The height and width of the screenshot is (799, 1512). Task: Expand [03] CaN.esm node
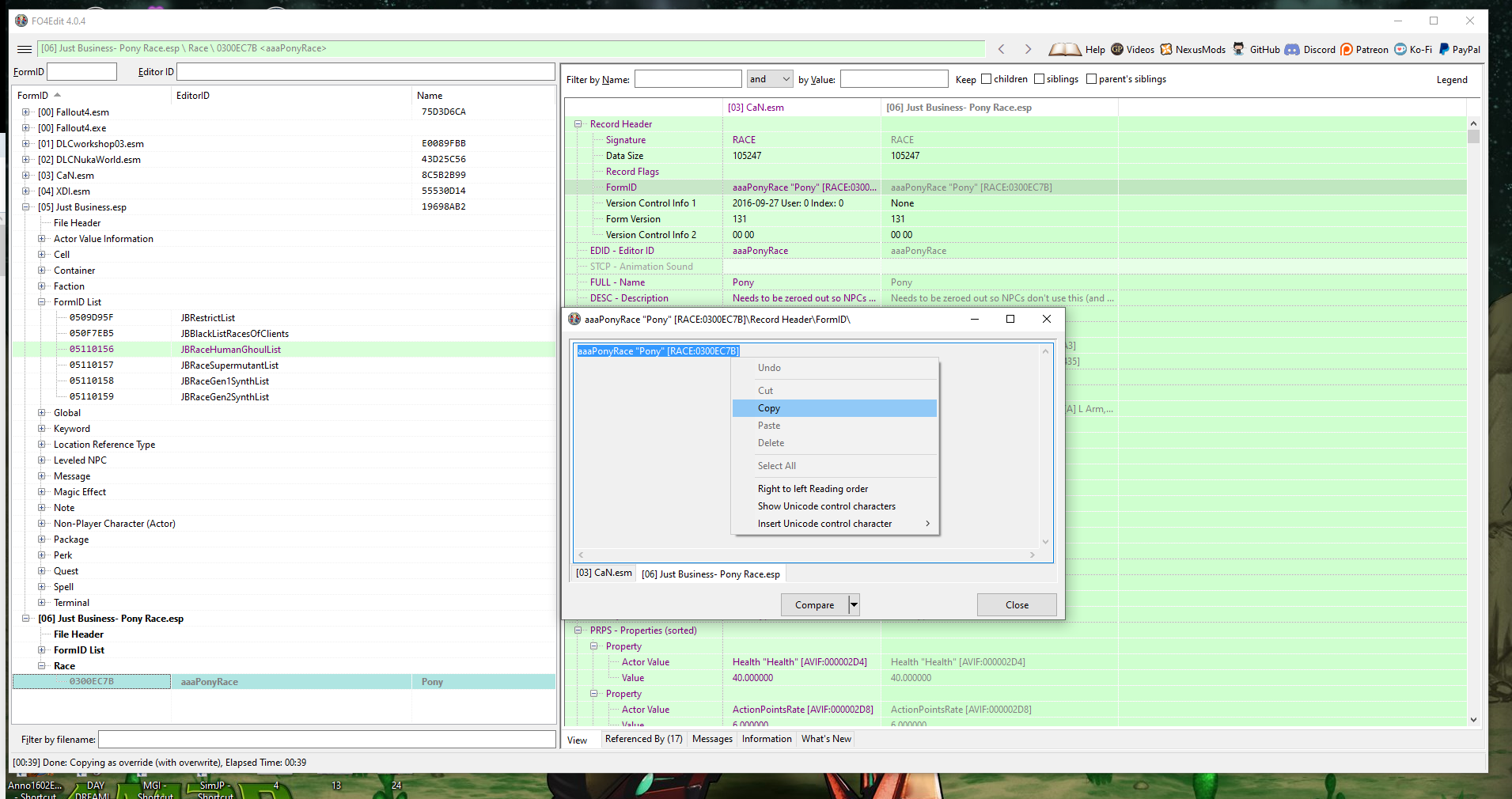point(26,176)
